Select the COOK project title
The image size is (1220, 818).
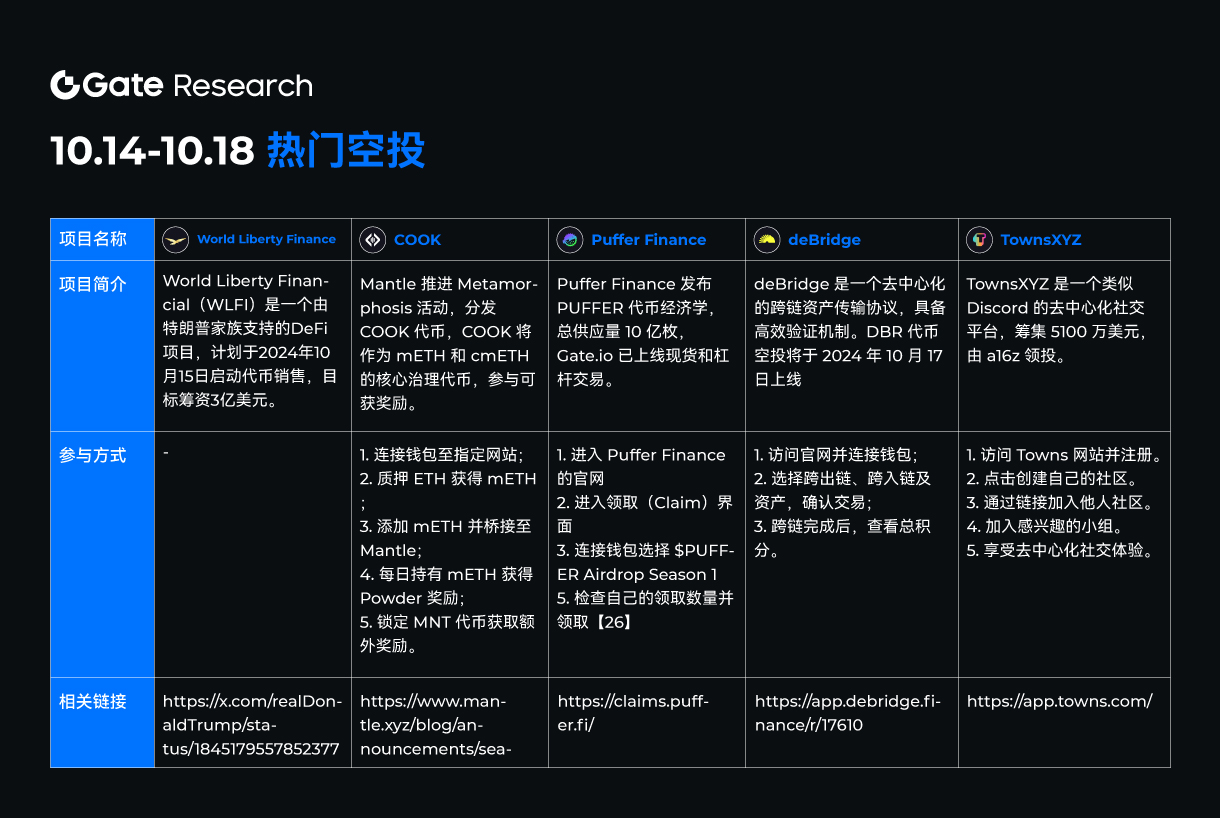[417, 240]
